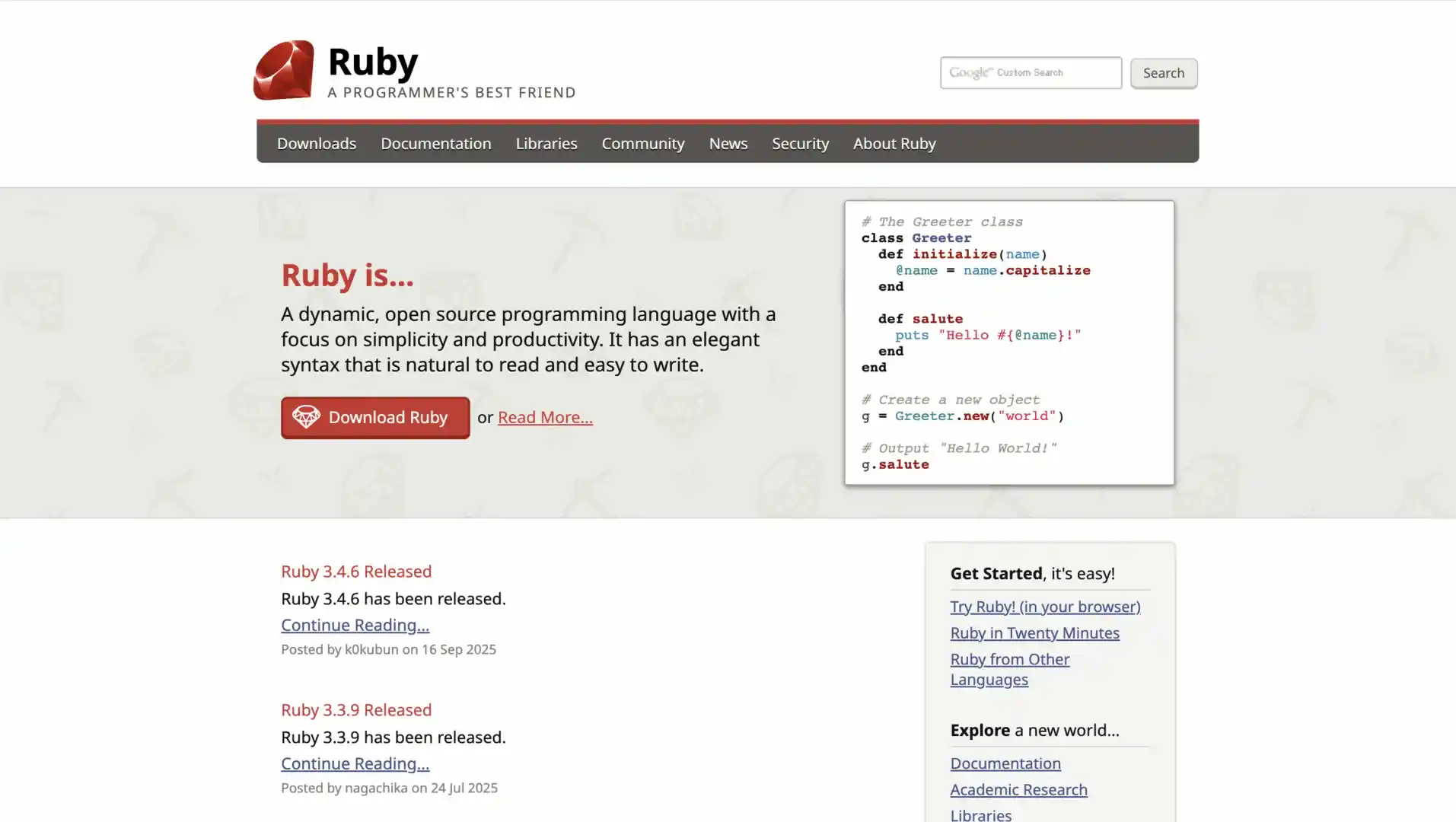Click the 'g = Greeter.new("world")' code line
Viewport: 1456px width, 822px height.
962,416
